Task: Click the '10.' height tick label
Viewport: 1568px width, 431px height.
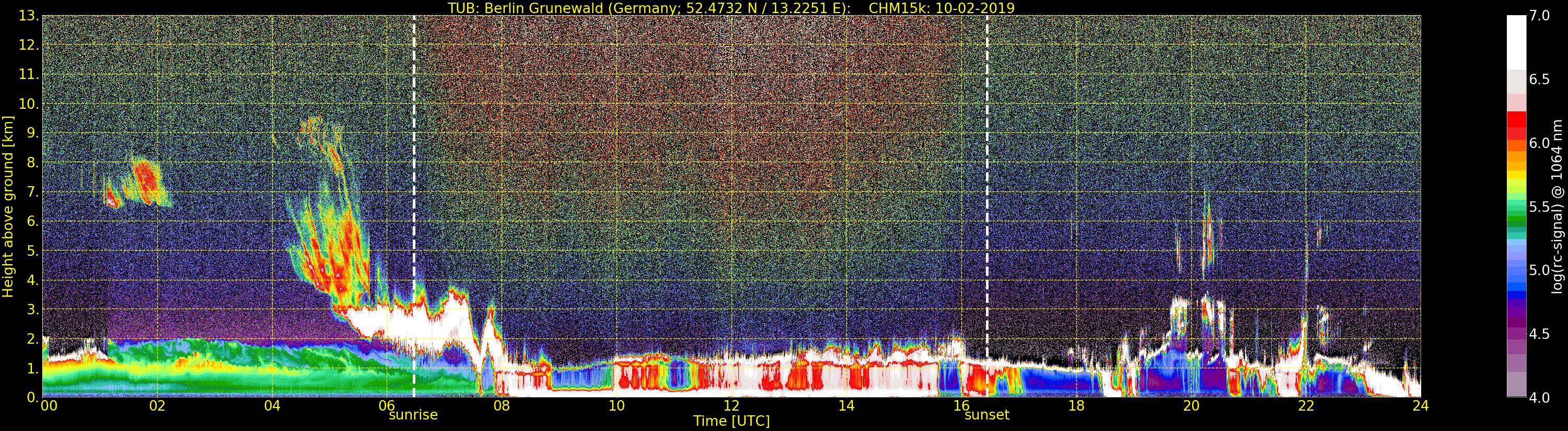Action: point(29,104)
